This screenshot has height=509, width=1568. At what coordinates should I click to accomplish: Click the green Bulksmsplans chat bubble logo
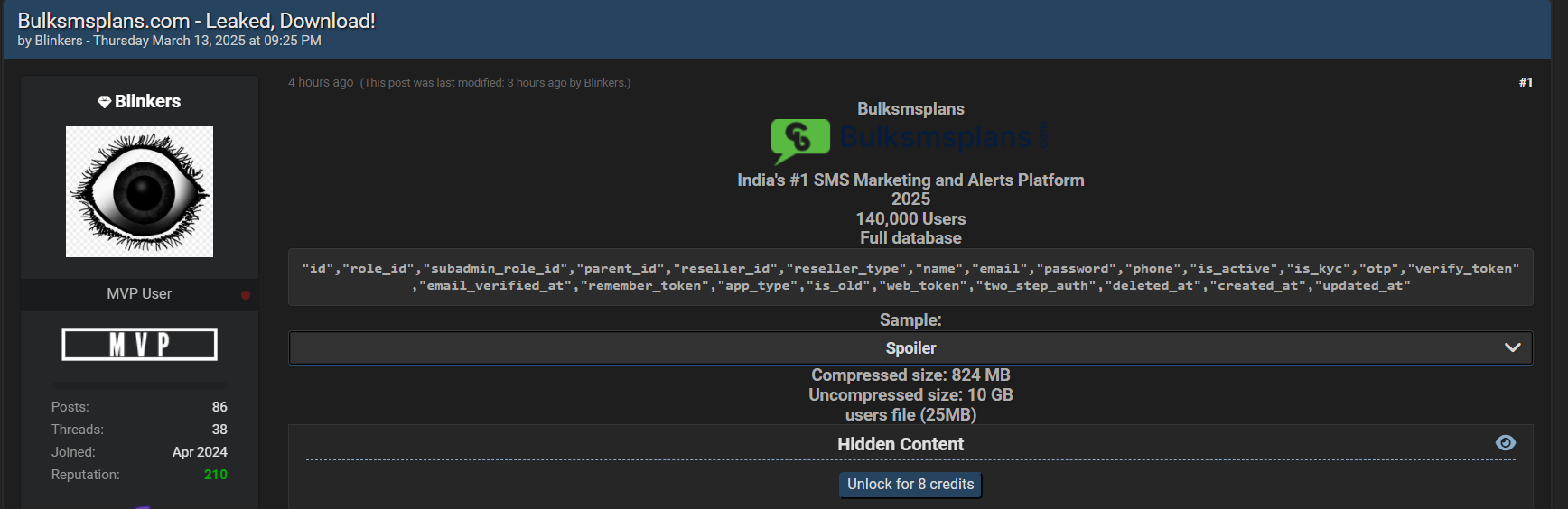(x=799, y=140)
